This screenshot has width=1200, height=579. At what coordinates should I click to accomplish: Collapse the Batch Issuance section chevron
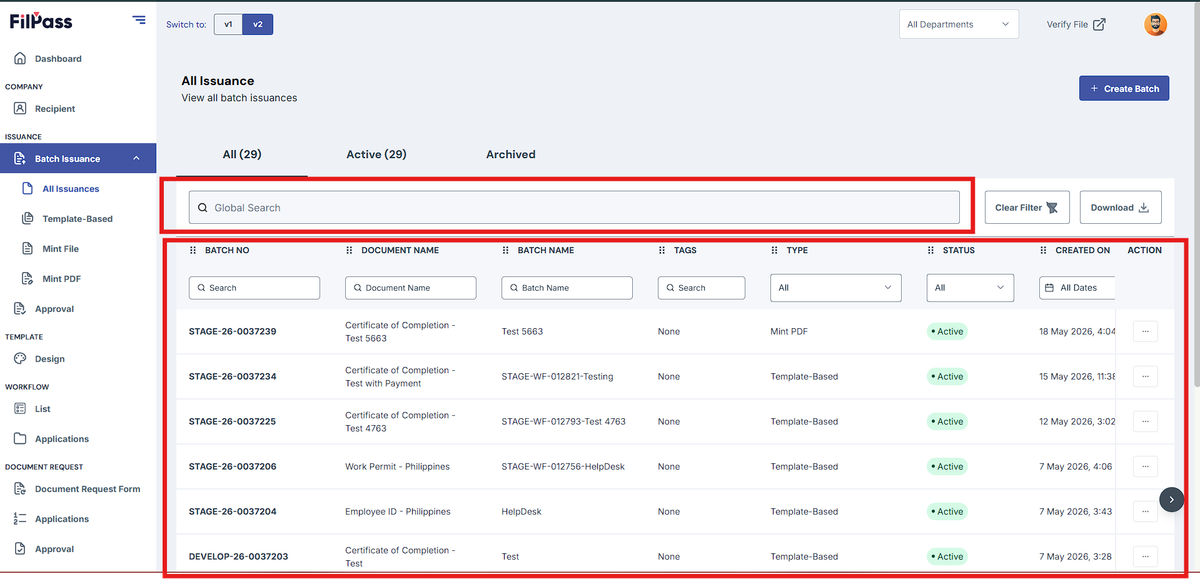pos(136,159)
